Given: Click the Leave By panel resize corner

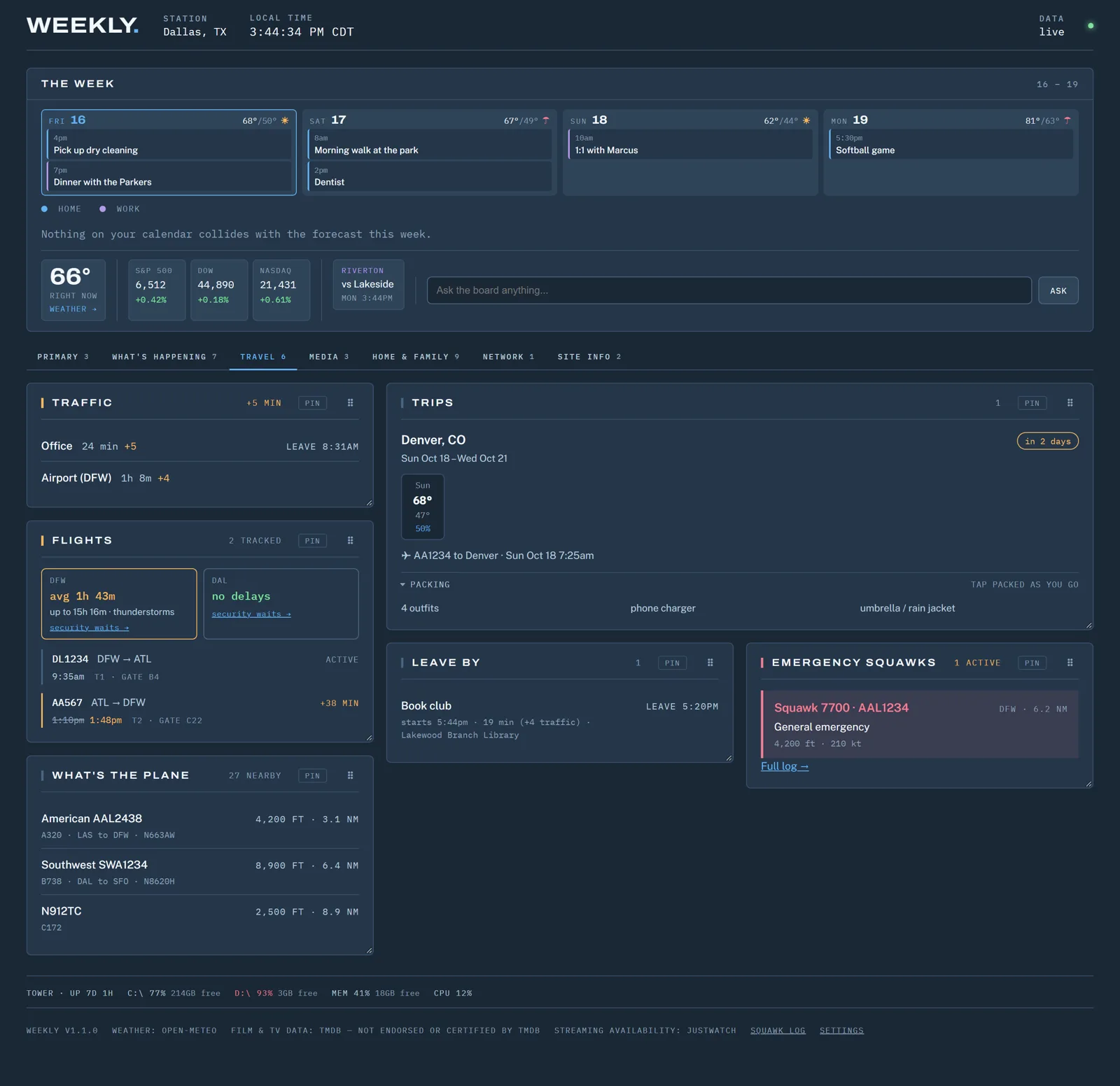Looking at the screenshot, I should [729, 758].
